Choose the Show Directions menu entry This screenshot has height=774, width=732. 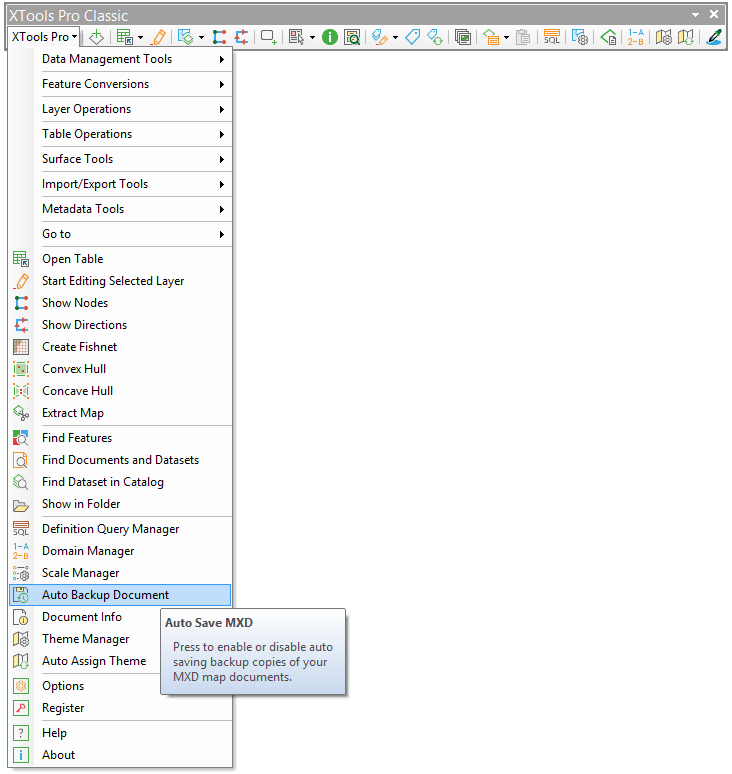120,325
